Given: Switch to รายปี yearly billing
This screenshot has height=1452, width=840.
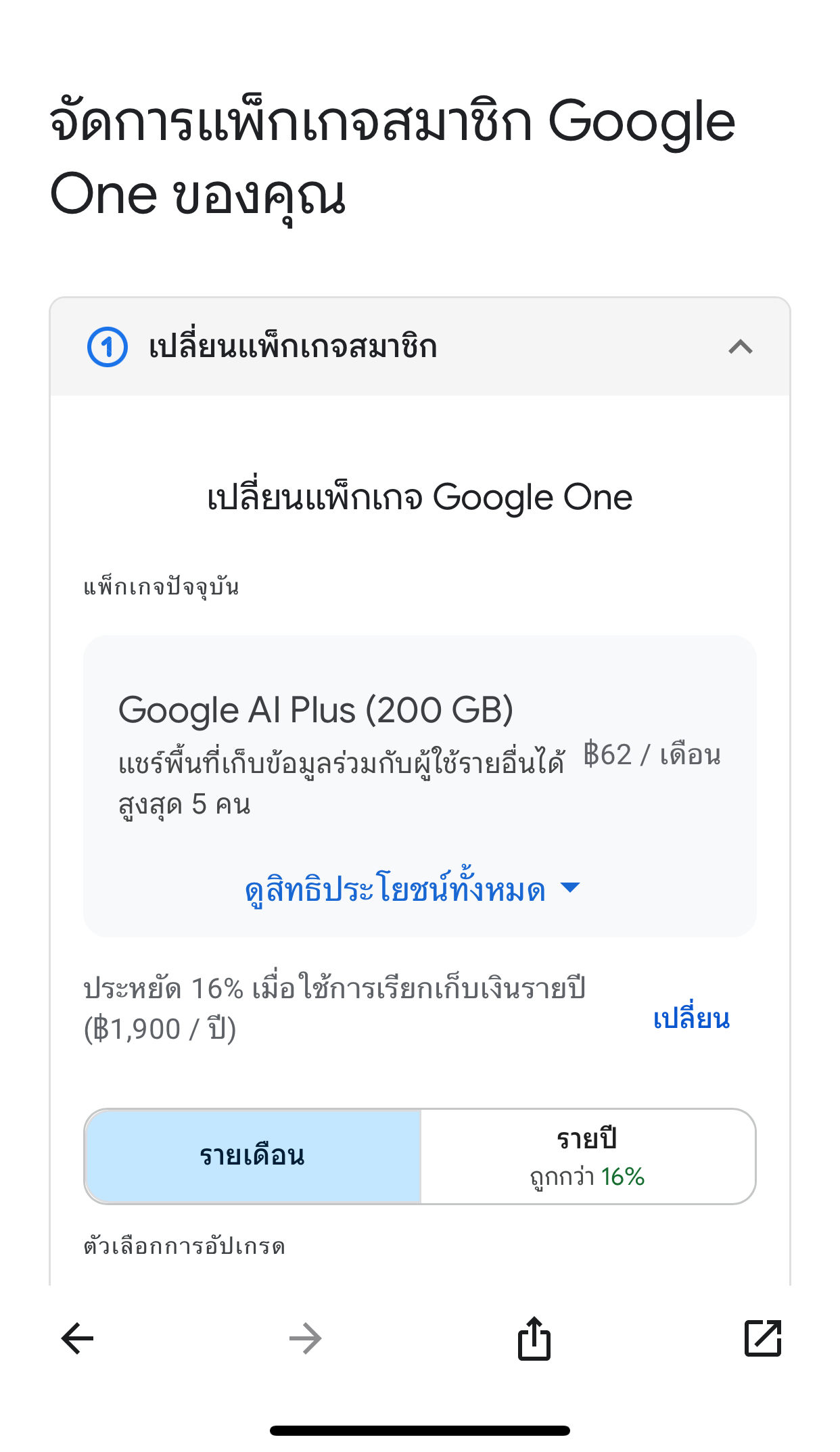Looking at the screenshot, I should tap(587, 1156).
